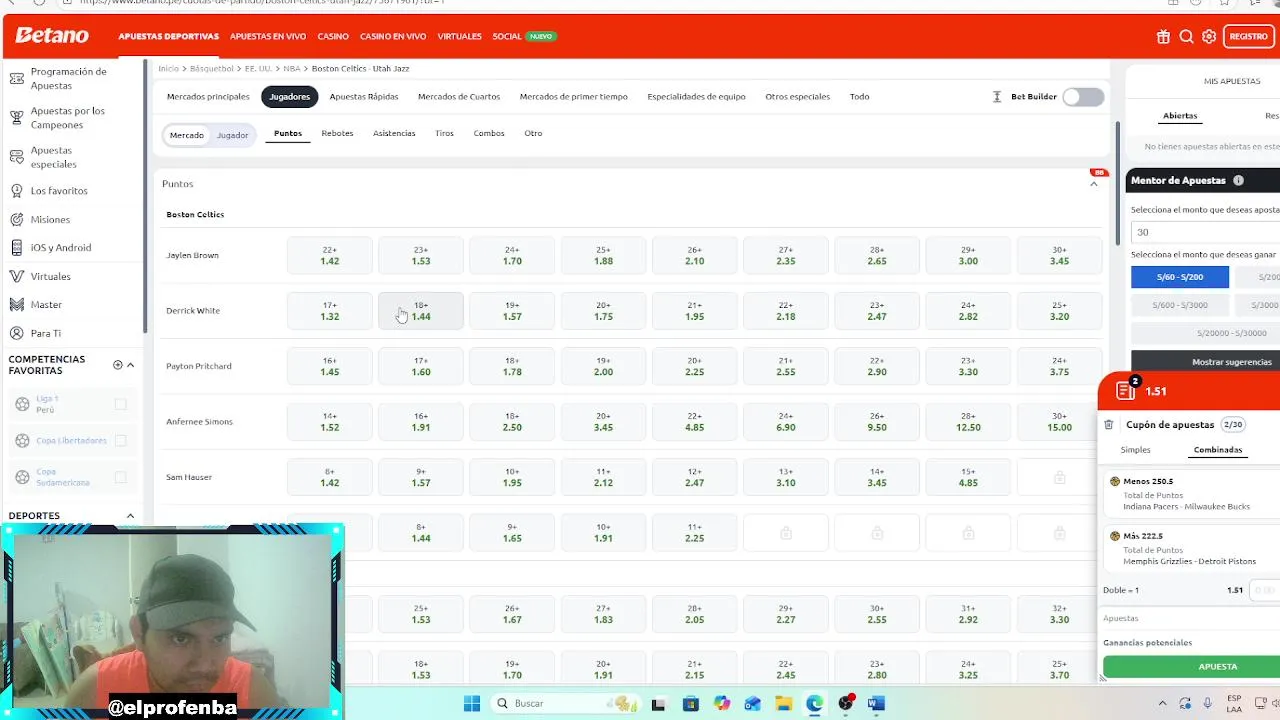Screen dimensions: 1280x720
Task: Click Mostrar sugerencias button
Action: point(1206,361)
